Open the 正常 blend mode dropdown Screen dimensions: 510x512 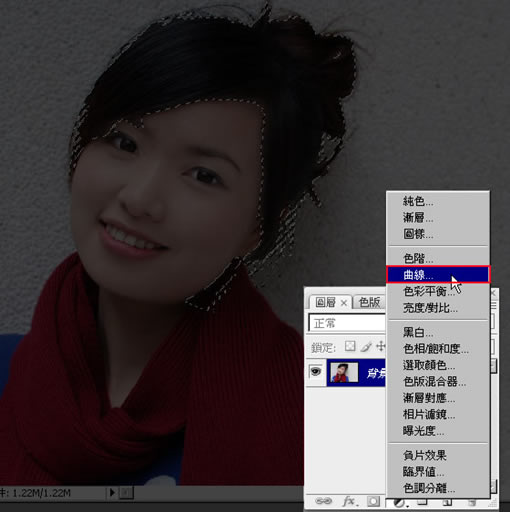(347, 323)
